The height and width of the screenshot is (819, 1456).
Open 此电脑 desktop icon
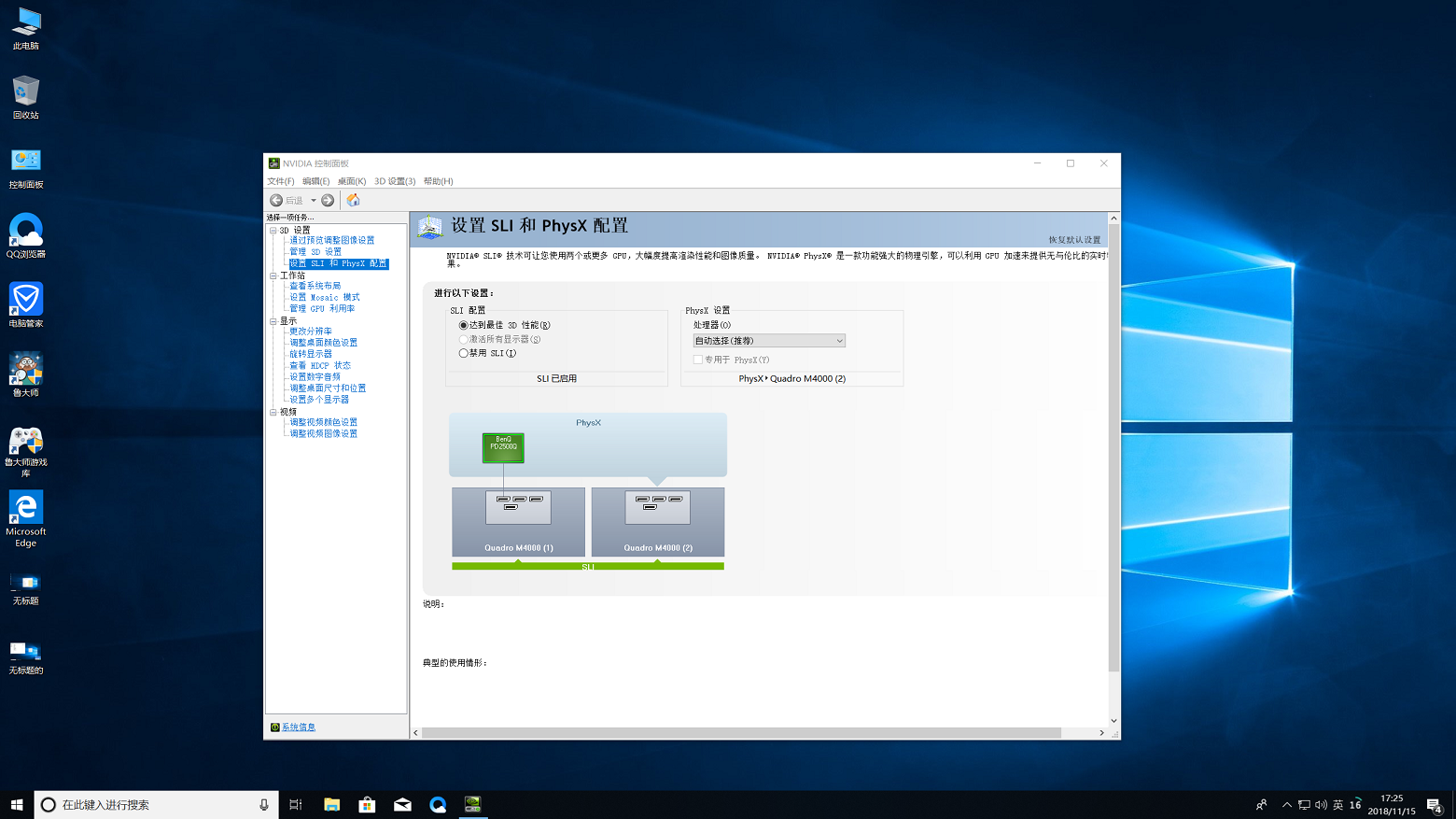(x=26, y=28)
